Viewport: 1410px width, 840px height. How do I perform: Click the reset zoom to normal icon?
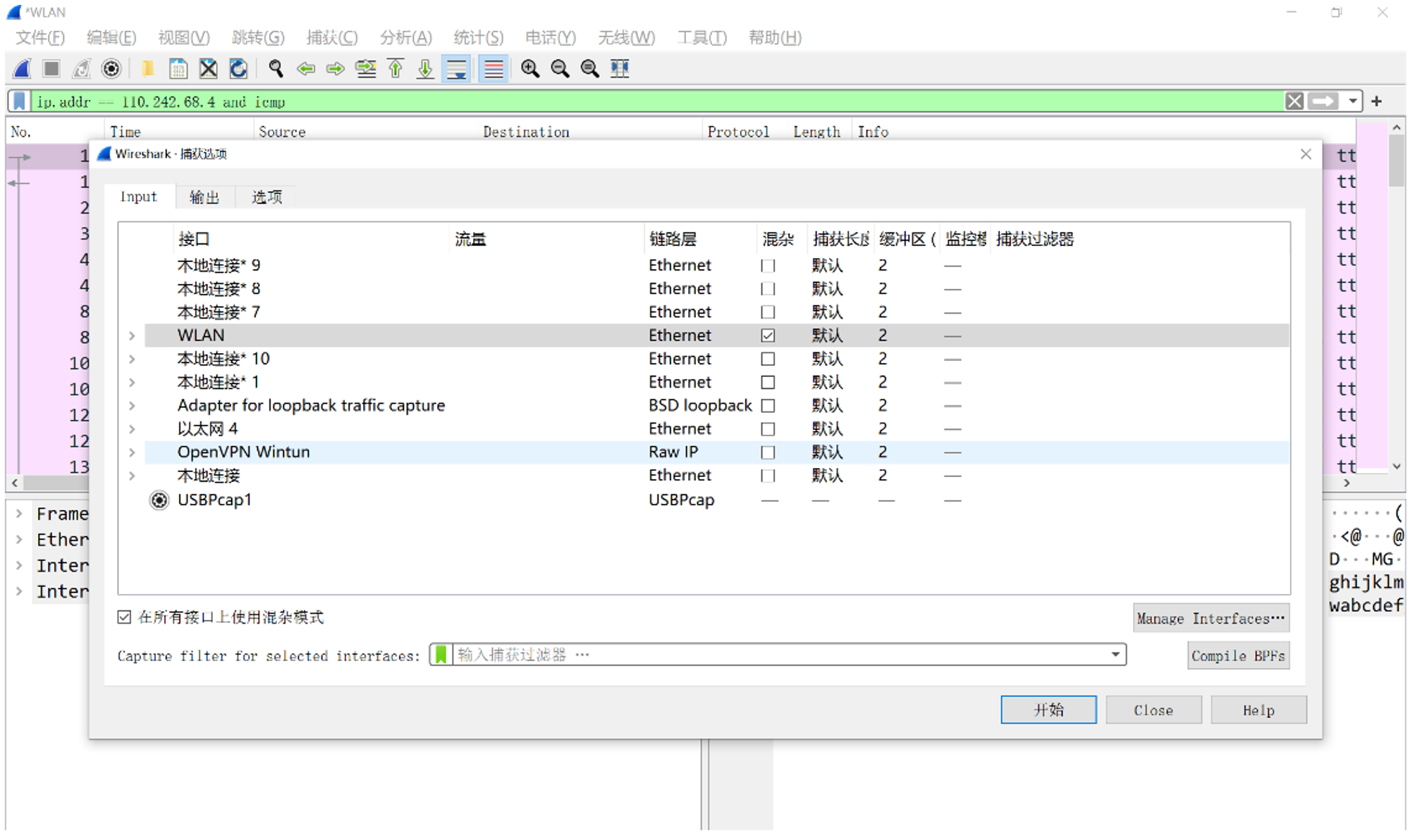[x=590, y=68]
